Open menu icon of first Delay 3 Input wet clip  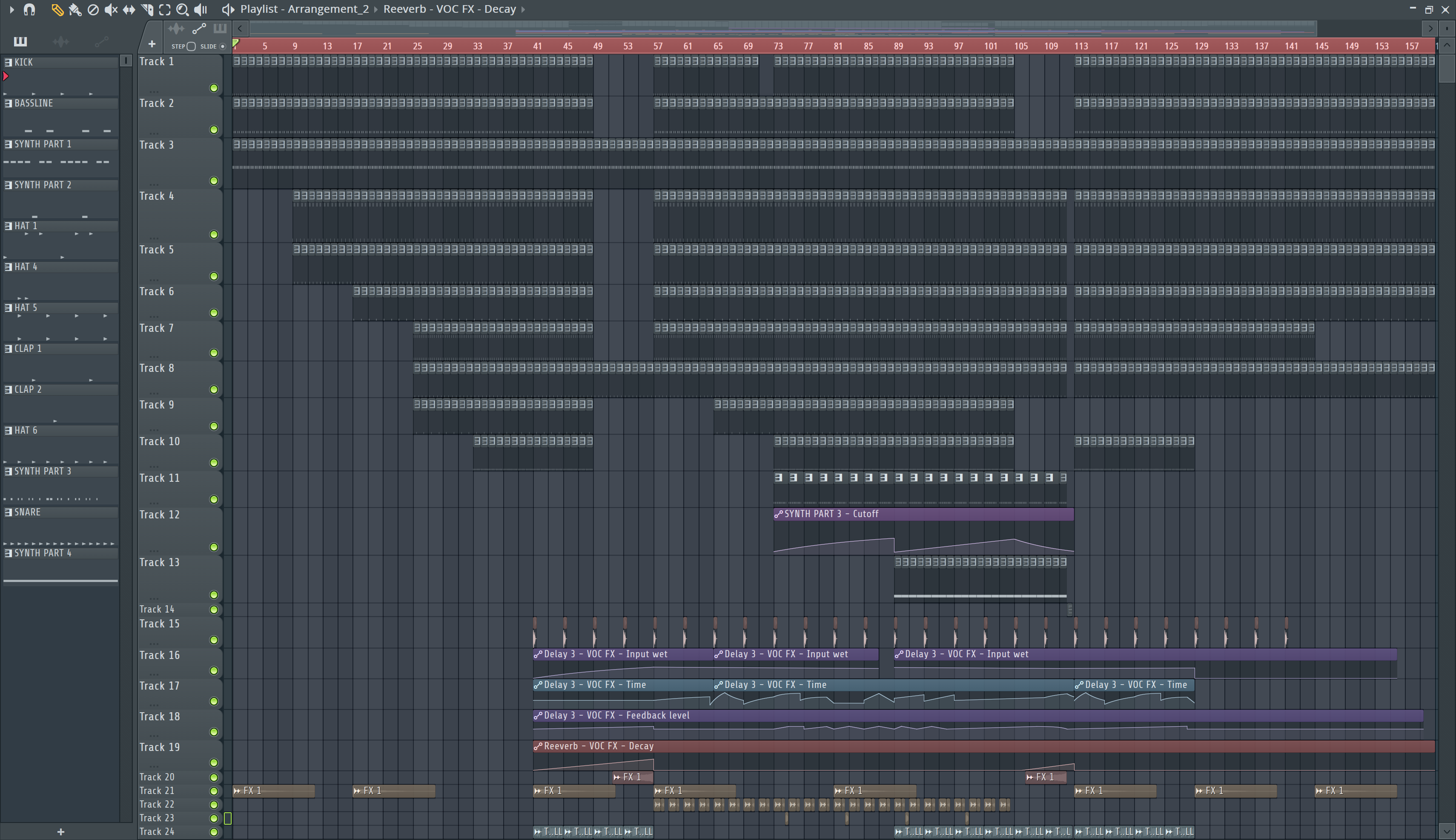538,655
